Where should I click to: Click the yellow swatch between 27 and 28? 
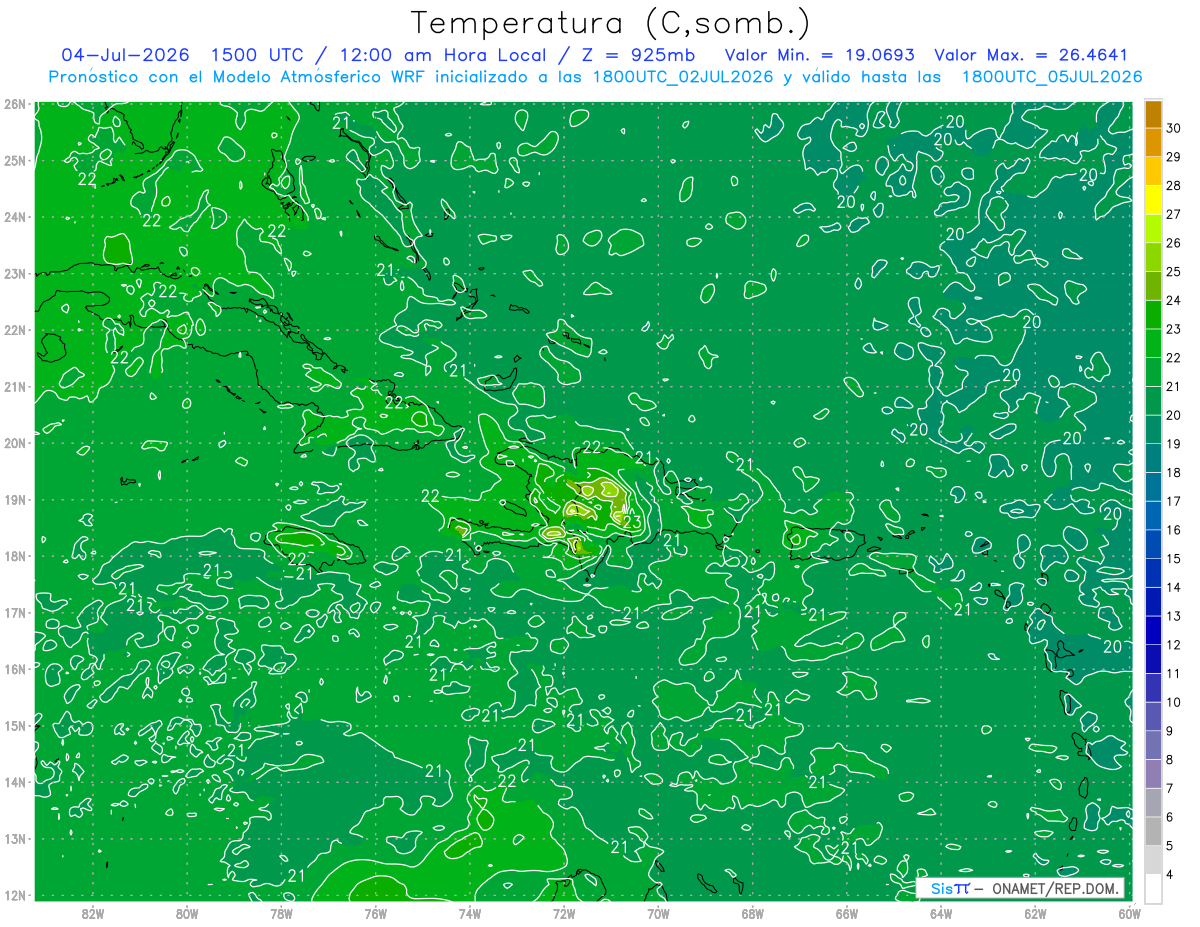[x=1153, y=199]
